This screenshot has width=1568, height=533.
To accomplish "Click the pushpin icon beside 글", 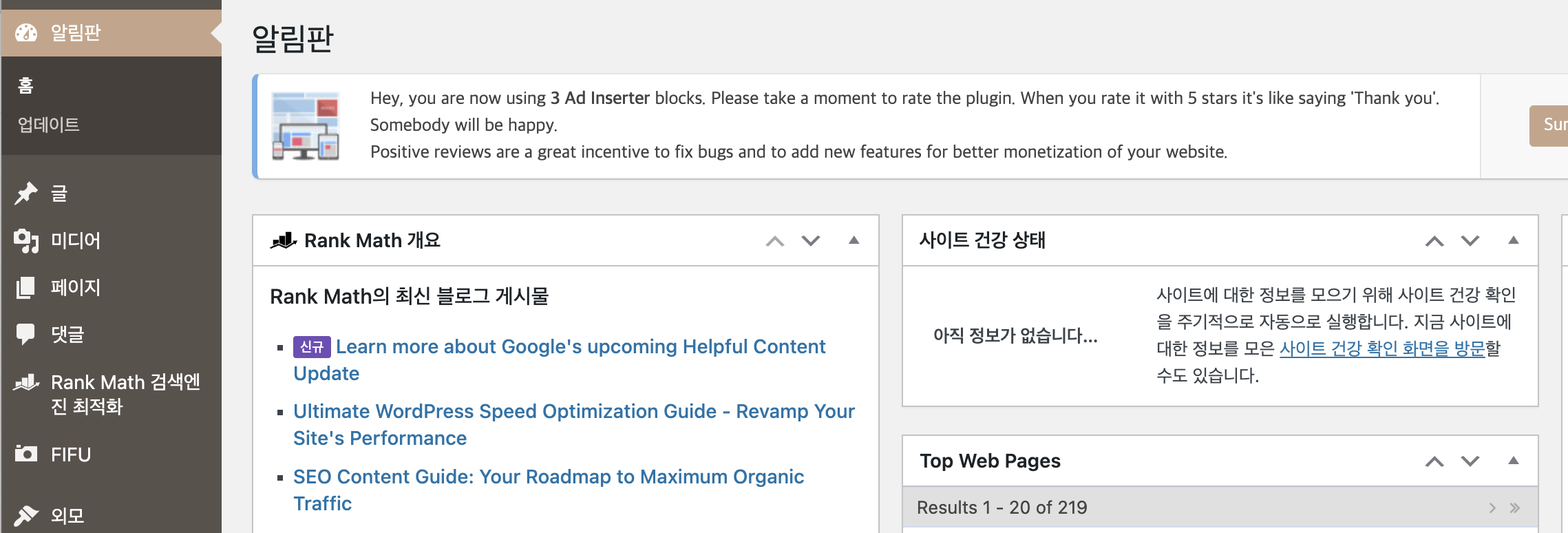I will click(26, 194).
